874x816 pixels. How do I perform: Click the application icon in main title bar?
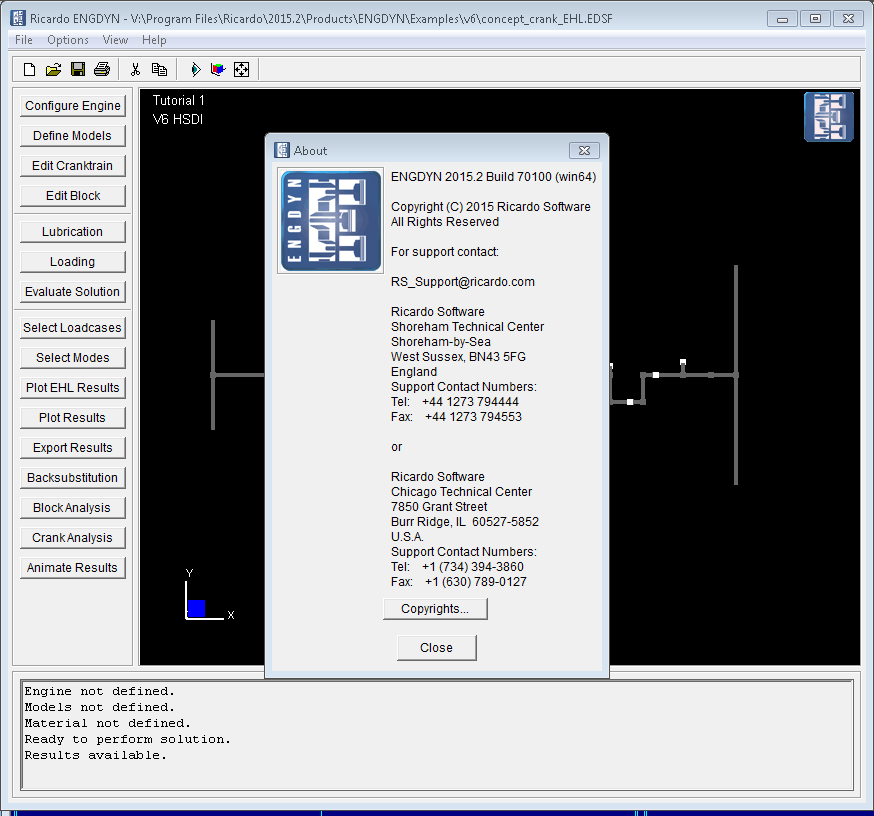[18, 18]
